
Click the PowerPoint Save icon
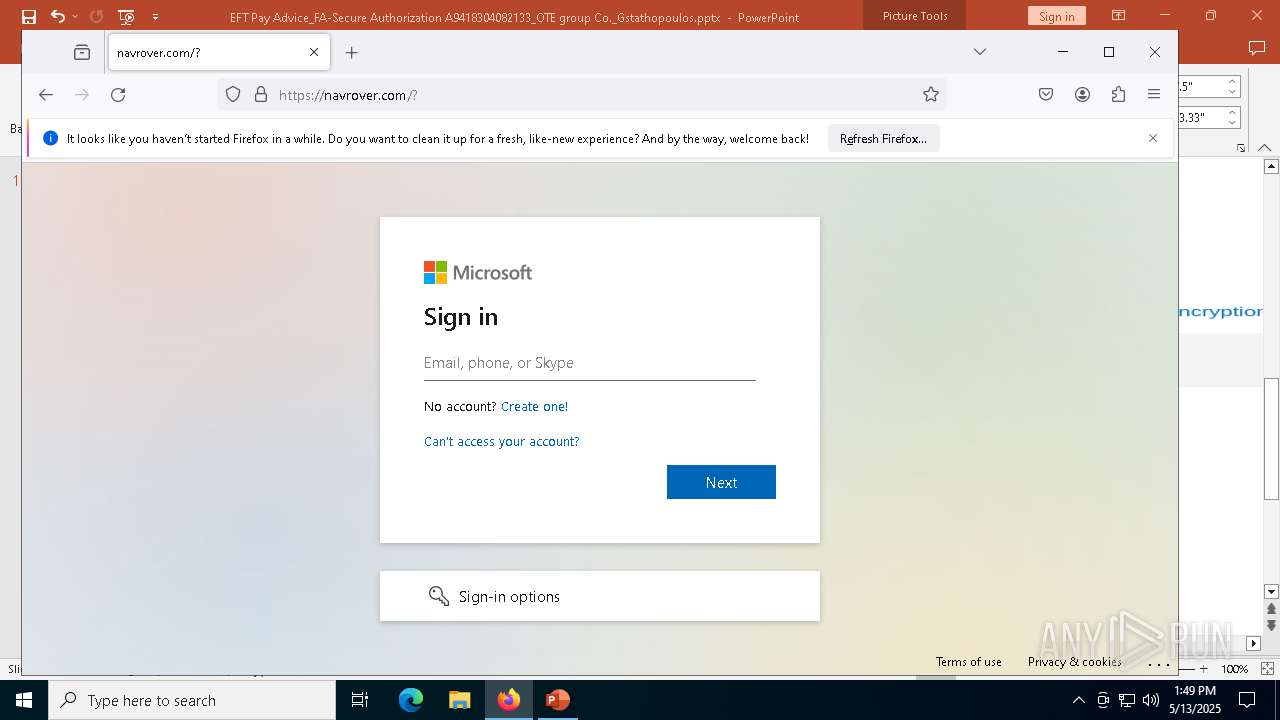pos(29,16)
